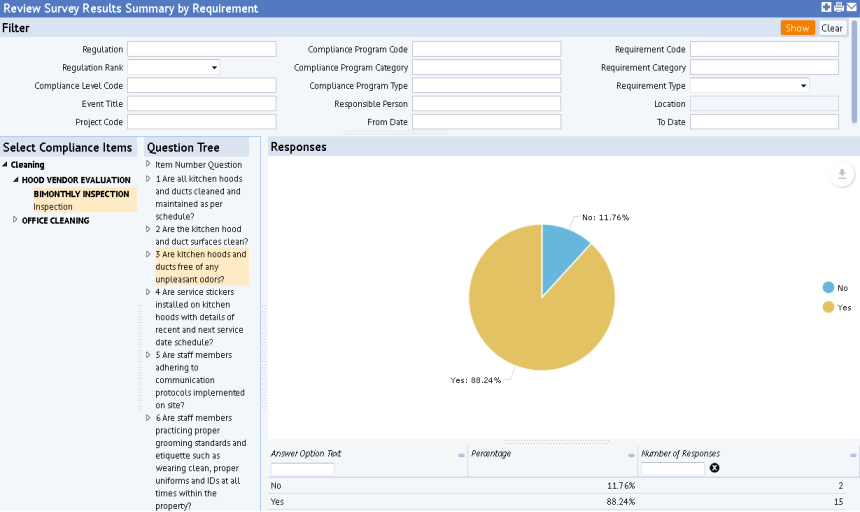Image resolution: width=860 pixels, height=512 pixels.
Task: Click the Number of Responses filter box
Action: (672, 469)
